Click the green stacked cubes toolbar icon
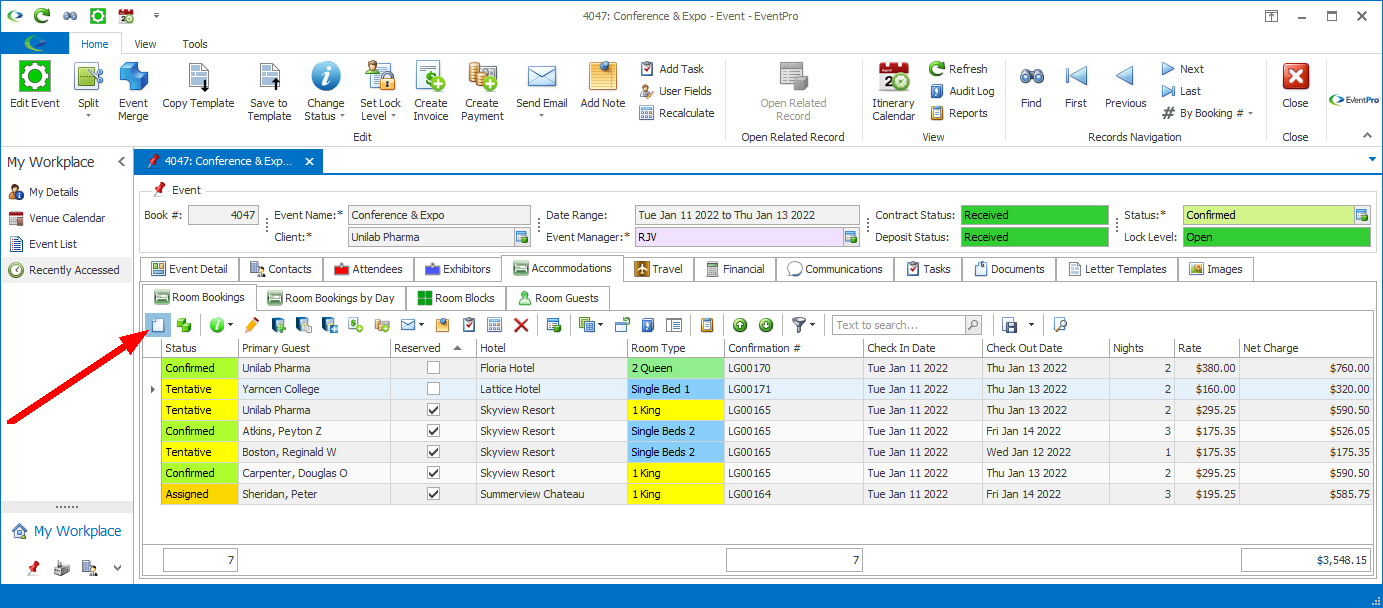This screenshot has width=1383, height=608. pyautogui.click(x=184, y=325)
